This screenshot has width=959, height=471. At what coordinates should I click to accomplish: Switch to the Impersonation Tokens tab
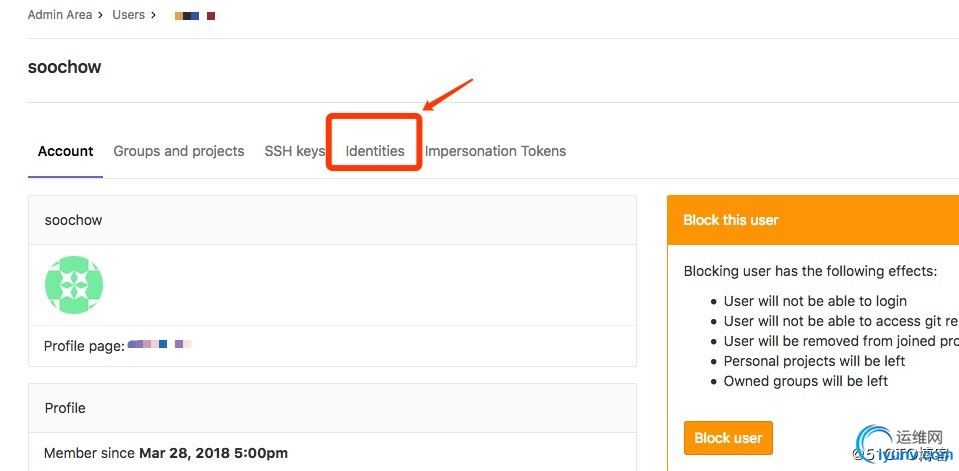[x=495, y=151]
